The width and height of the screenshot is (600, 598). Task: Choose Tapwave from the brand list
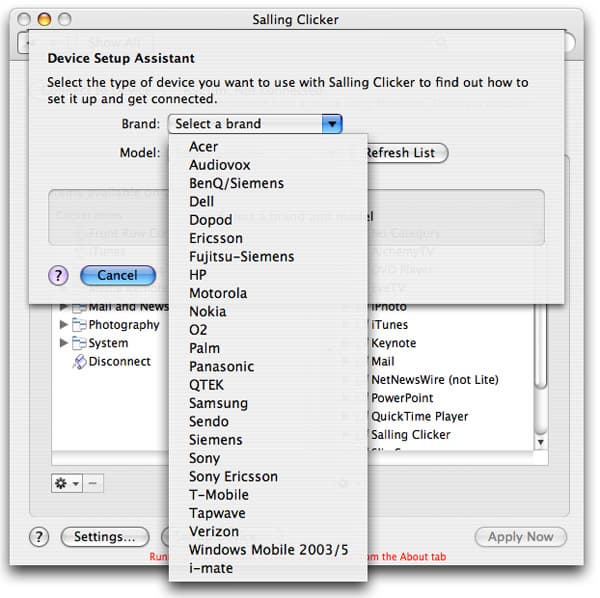268,513
